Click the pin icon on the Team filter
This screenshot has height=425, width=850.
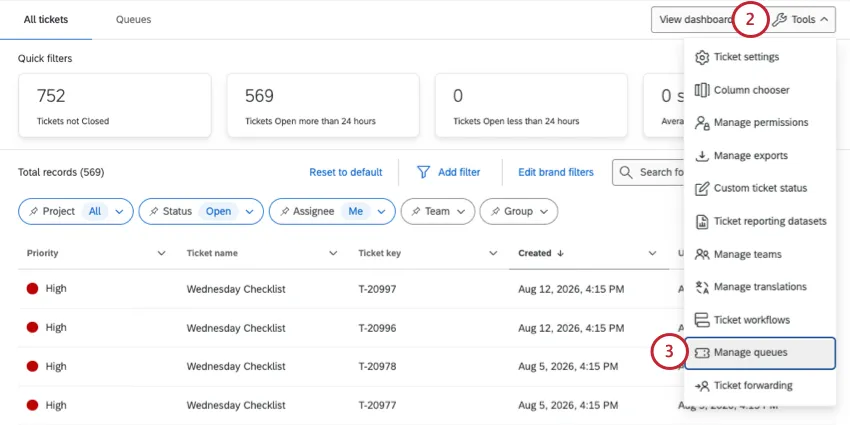pos(416,211)
